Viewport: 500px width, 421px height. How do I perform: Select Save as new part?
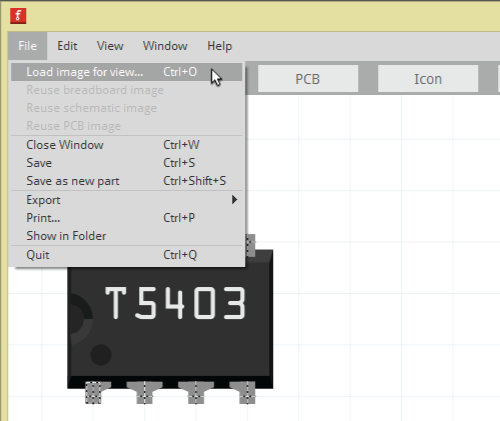click(x=127, y=181)
